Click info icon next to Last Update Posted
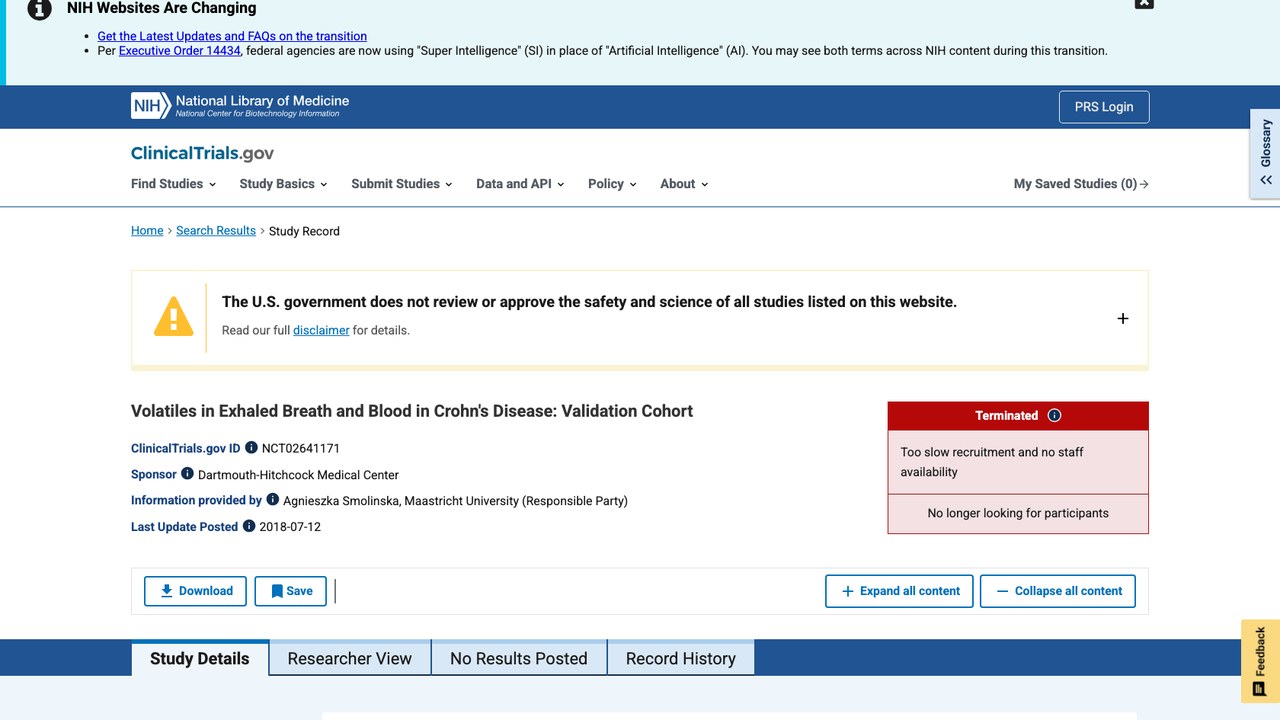The height and width of the screenshot is (720, 1280). (249, 526)
